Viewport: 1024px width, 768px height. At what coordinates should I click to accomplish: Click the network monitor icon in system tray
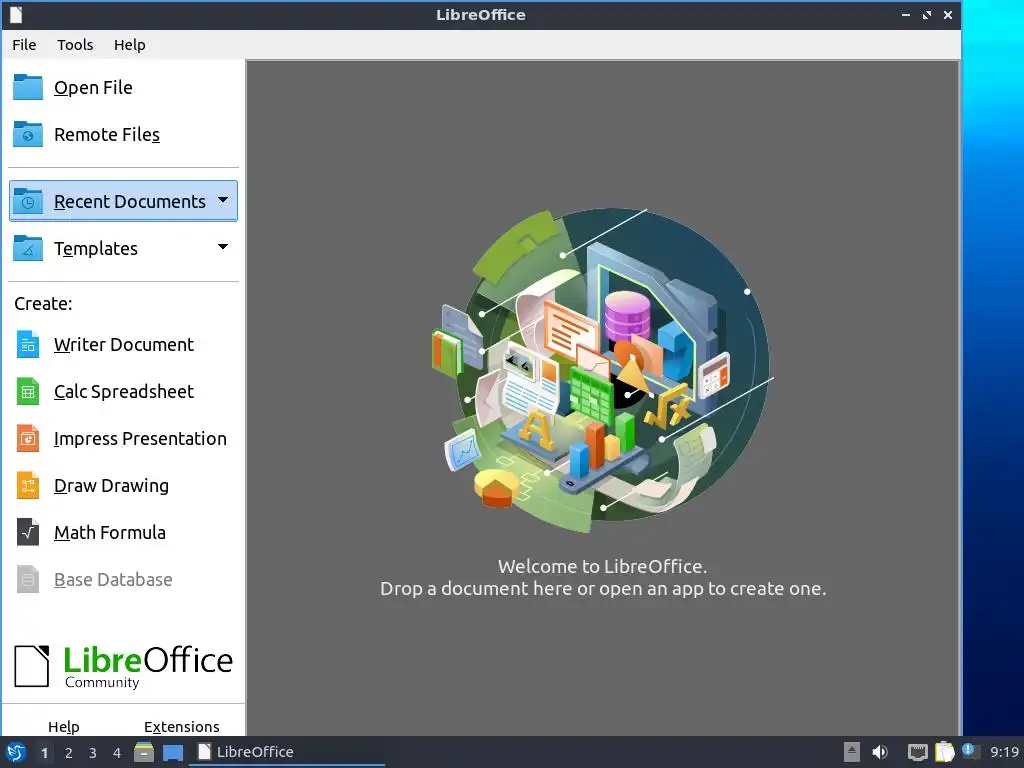[x=918, y=752]
